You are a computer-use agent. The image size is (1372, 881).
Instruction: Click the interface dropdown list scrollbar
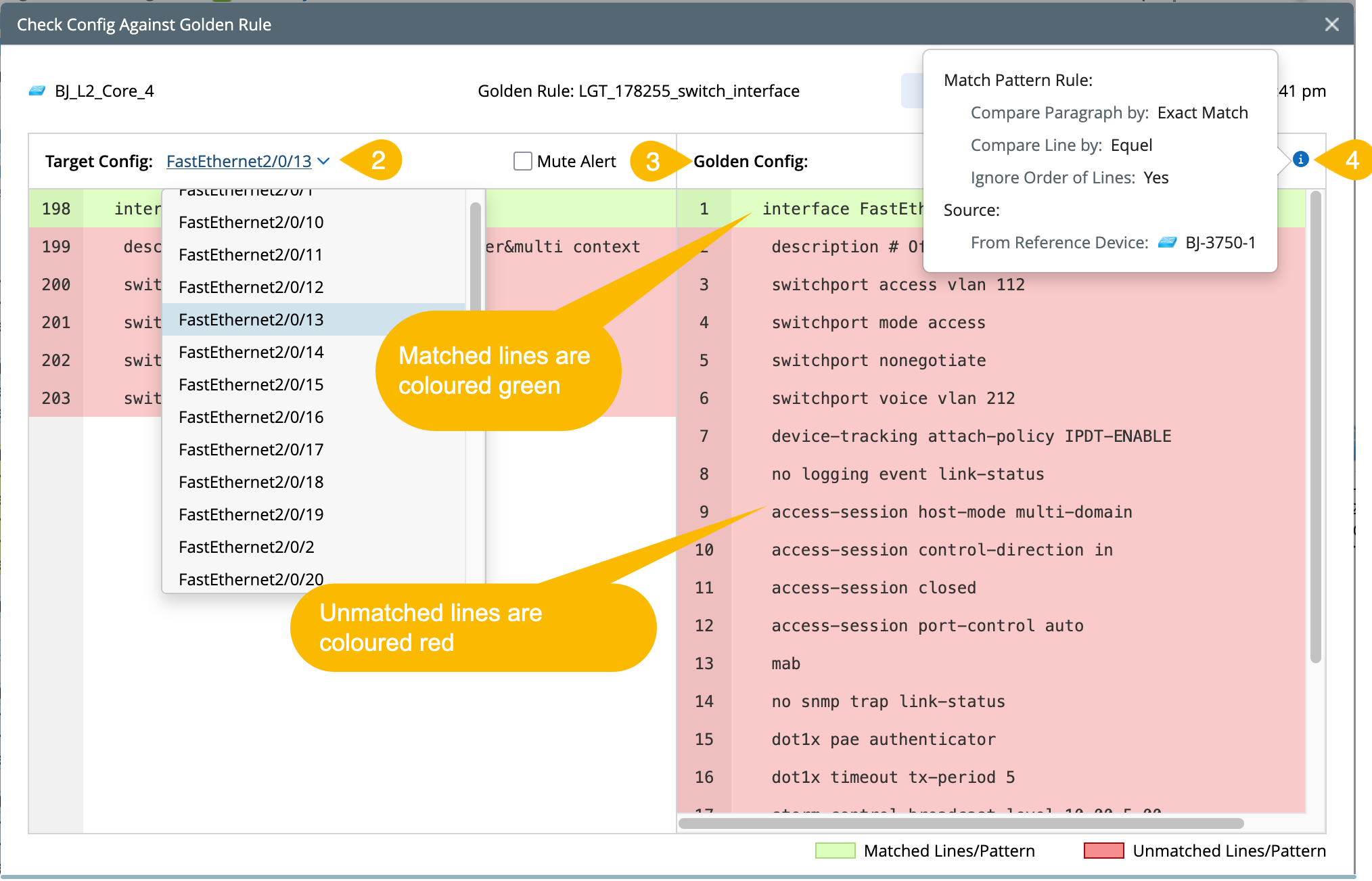[x=475, y=257]
